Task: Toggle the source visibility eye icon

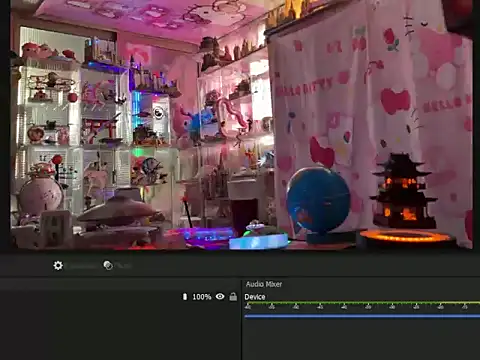Action: click(220, 296)
